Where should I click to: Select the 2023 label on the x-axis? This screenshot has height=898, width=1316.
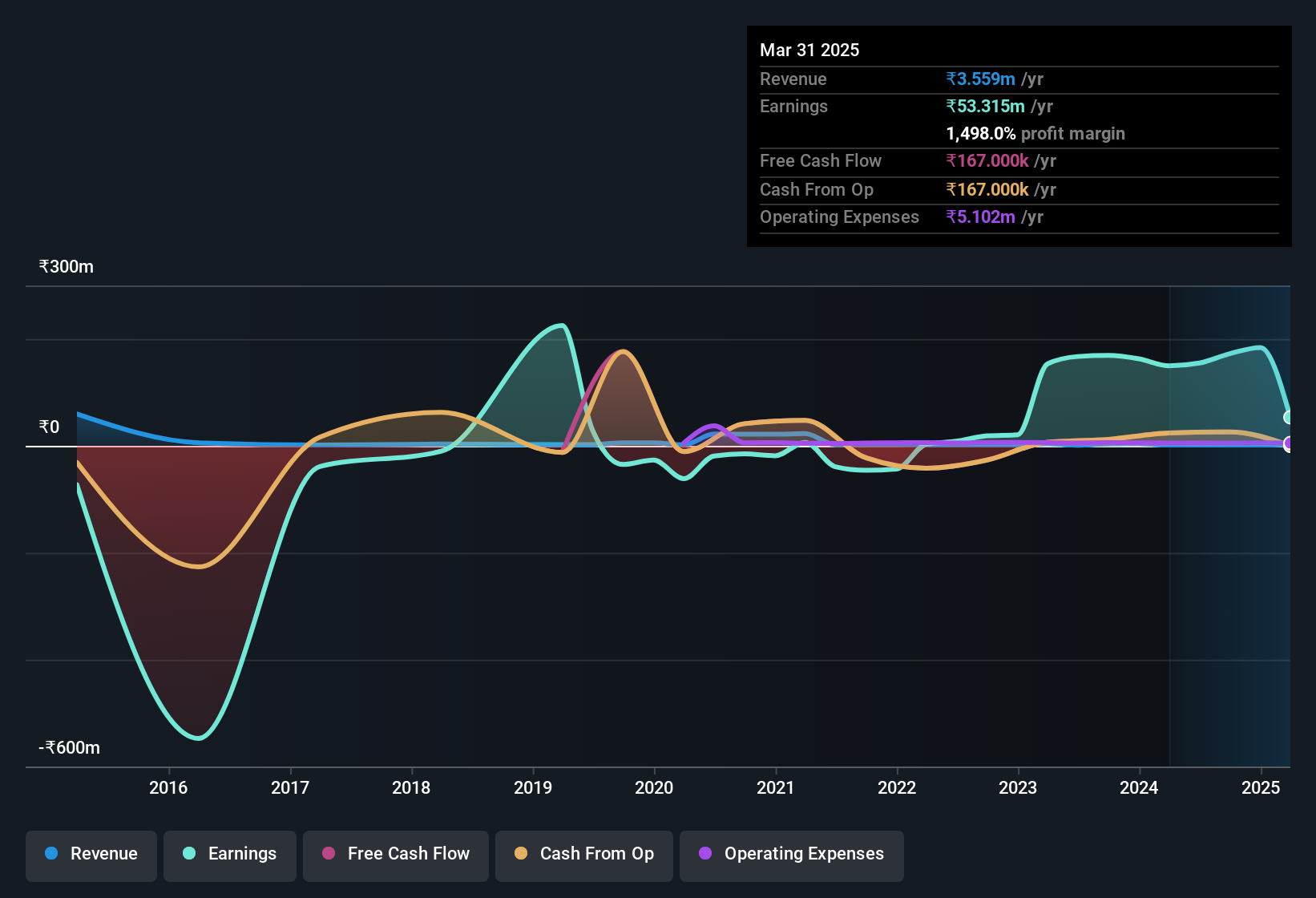pos(1018,787)
